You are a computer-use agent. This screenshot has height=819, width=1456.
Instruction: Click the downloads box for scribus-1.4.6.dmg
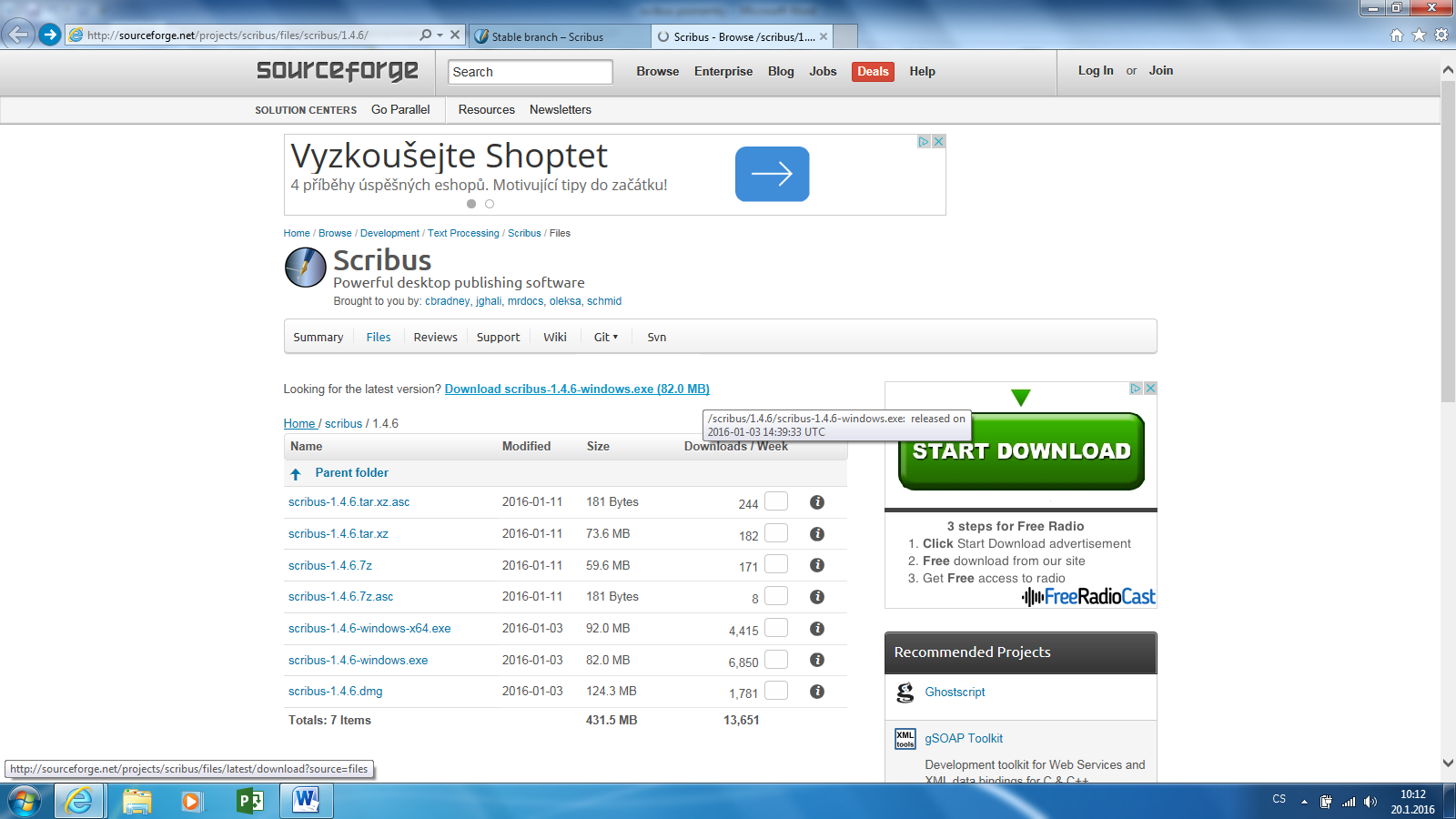[x=776, y=690]
